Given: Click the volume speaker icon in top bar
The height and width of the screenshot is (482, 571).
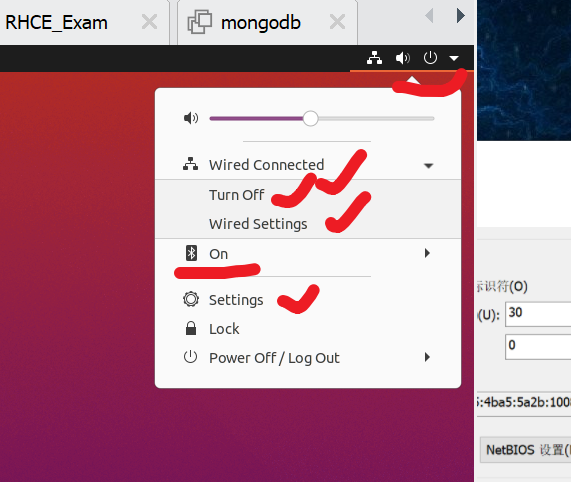Looking at the screenshot, I should [403, 58].
